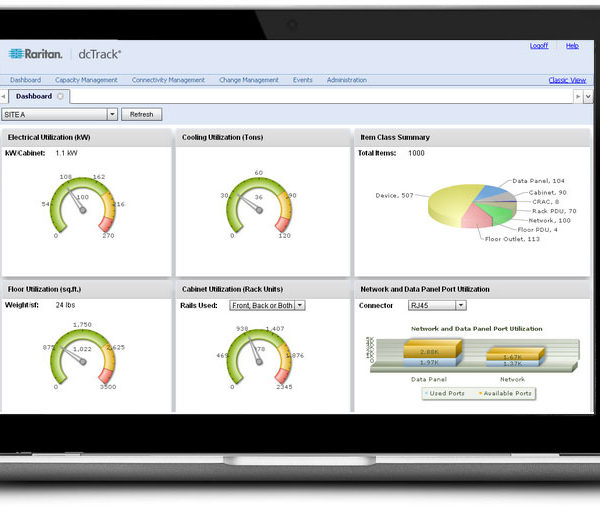Open the Administration menu
The width and height of the screenshot is (600, 515).
point(347,80)
